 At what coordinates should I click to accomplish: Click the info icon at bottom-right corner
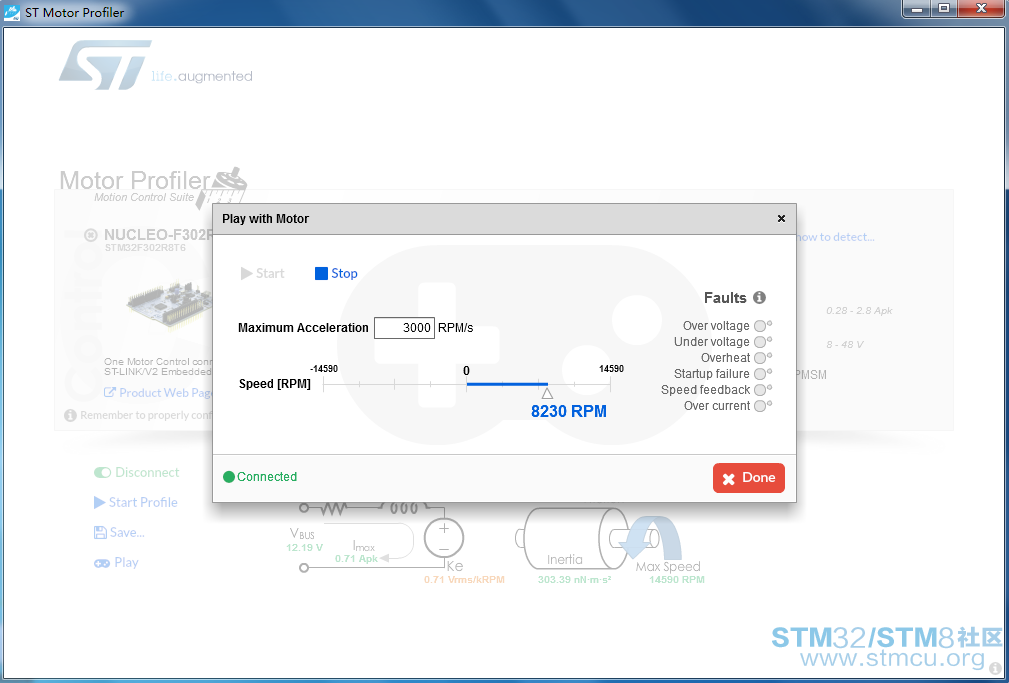pyautogui.click(x=995, y=669)
